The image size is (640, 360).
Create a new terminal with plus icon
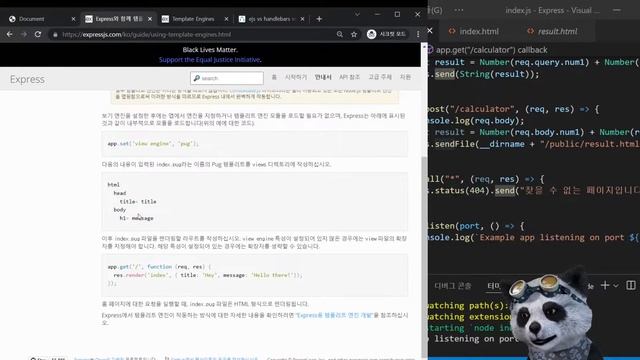604,285
